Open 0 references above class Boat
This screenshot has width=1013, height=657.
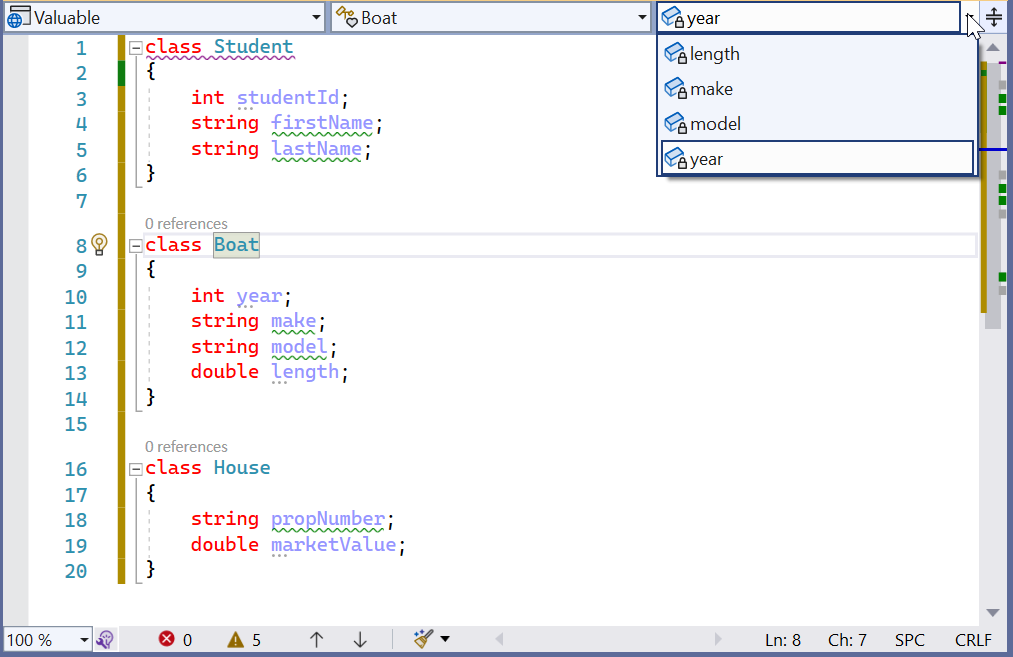click(x=186, y=224)
